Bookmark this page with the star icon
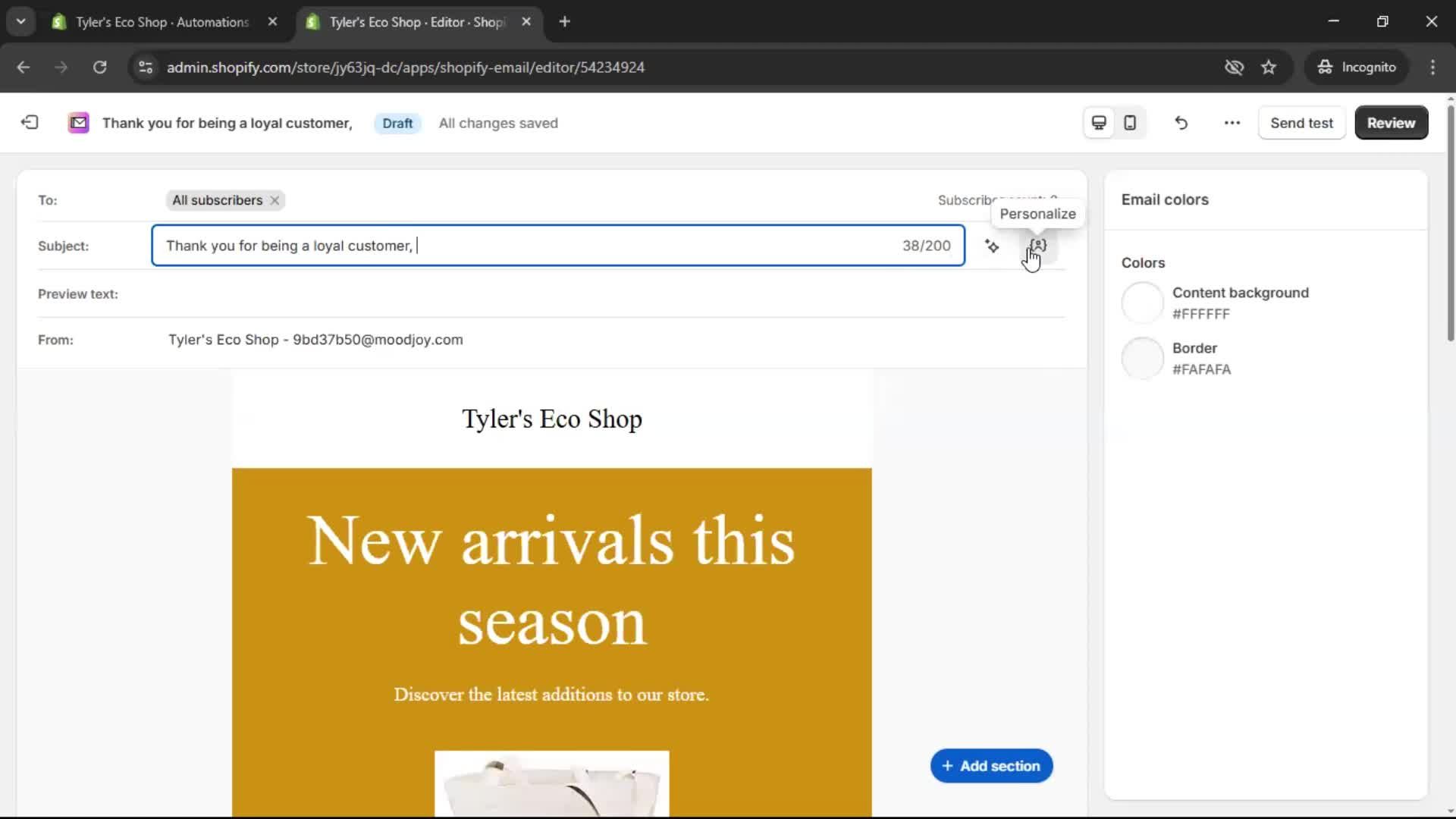Viewport: 1456px width, 819px height. [1269, 67]
